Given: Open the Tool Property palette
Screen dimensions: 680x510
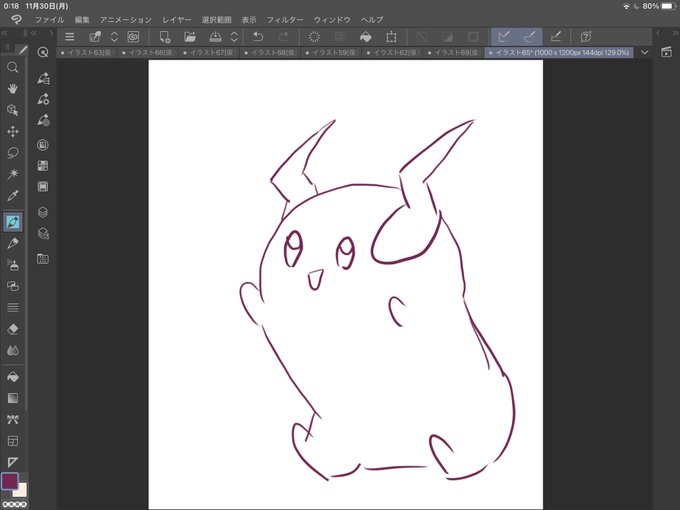Looking at the screenshot, I should coord(43,99).
